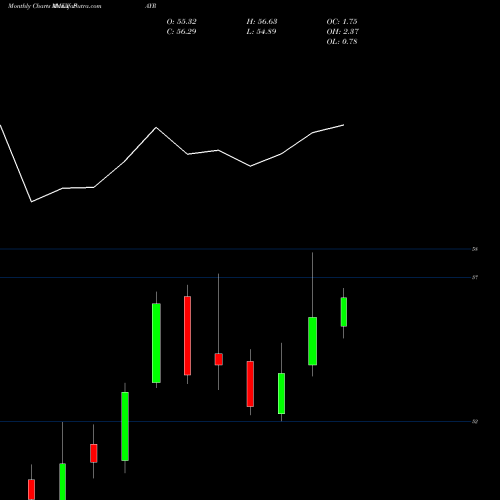The height and width of the screenshot is (500, 500).
Task: Open the Monthly Charts MunafaSutra.com title
Action: click(54, 6)
